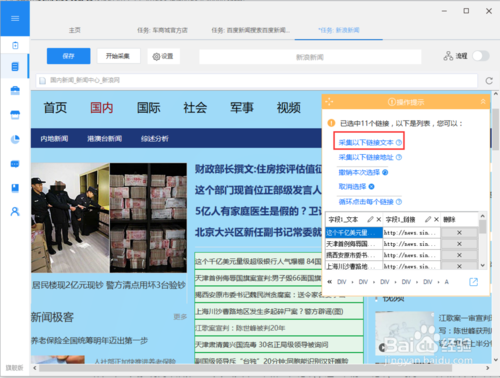Click help icon next to 采集以下链接地址
Screen dimensions: 500x378
(x=399, y=157)
